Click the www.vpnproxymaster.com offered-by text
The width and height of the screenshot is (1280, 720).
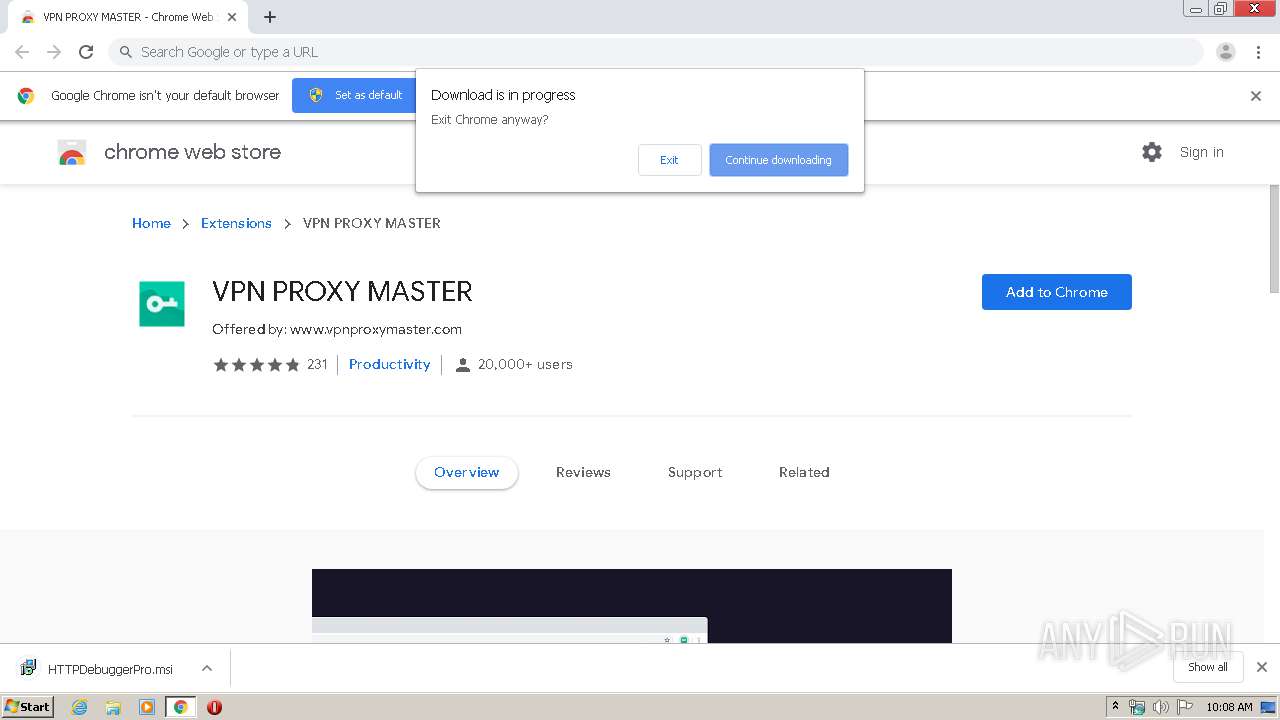click(376, 329)
